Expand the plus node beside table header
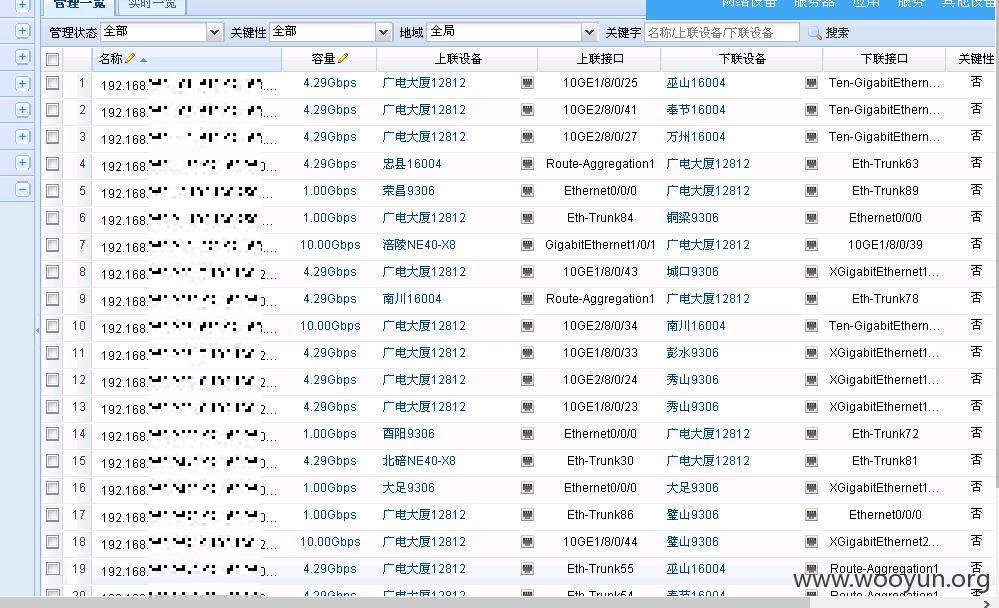 tap(22, 57)
